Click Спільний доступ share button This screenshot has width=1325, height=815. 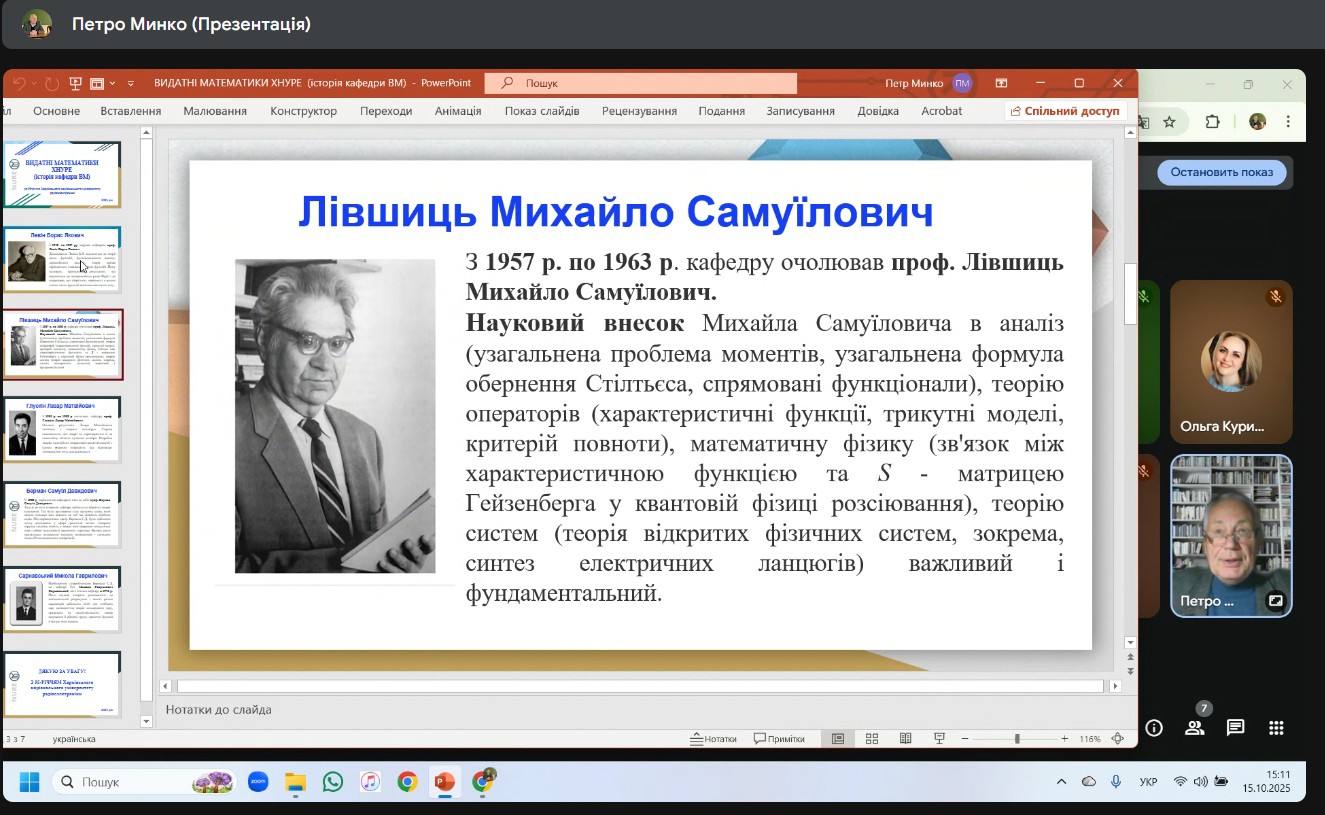pyautogui.click(x=1066, y=111)
